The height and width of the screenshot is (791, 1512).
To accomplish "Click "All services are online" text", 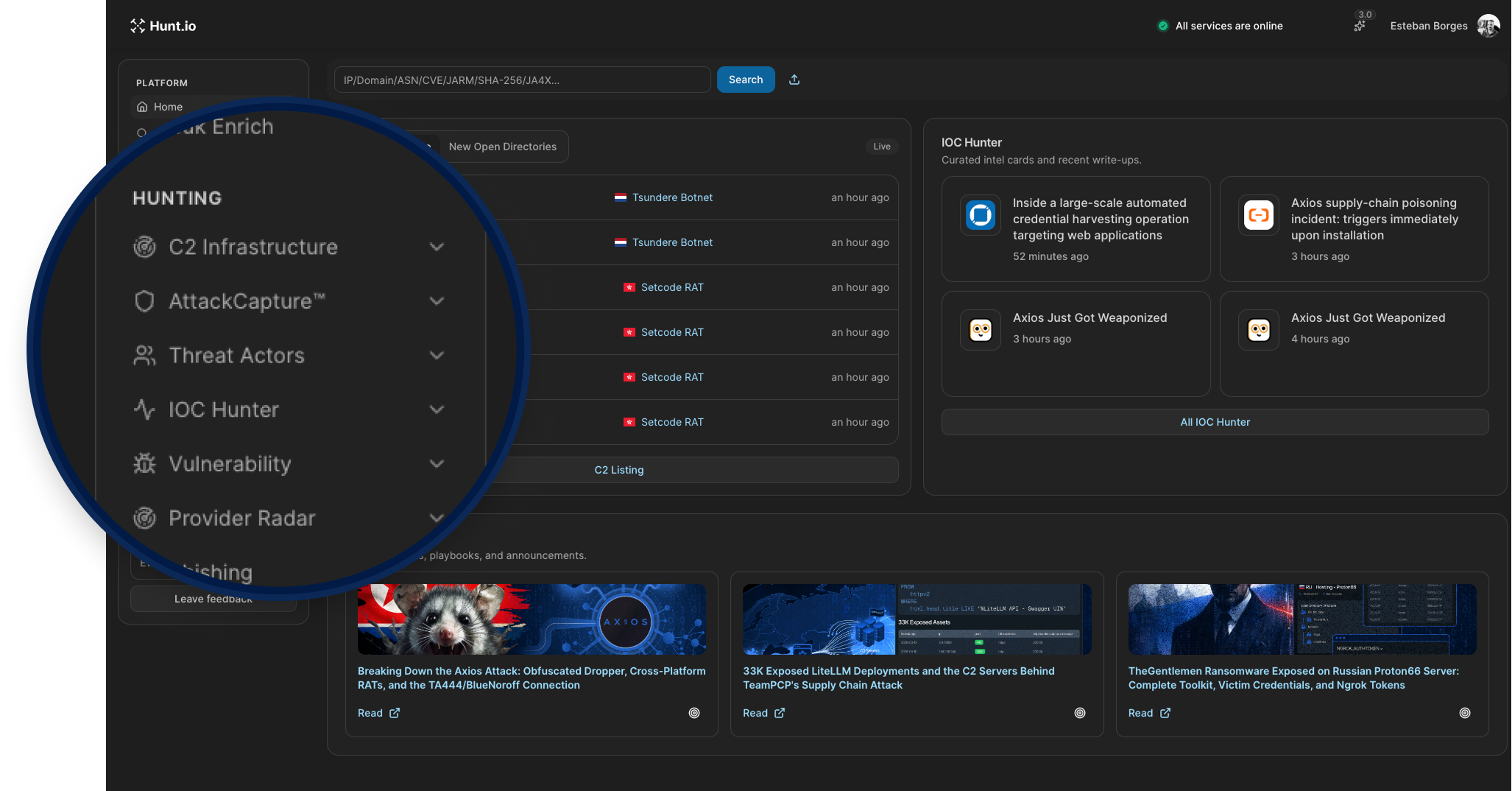I will tap(1229, 26).
